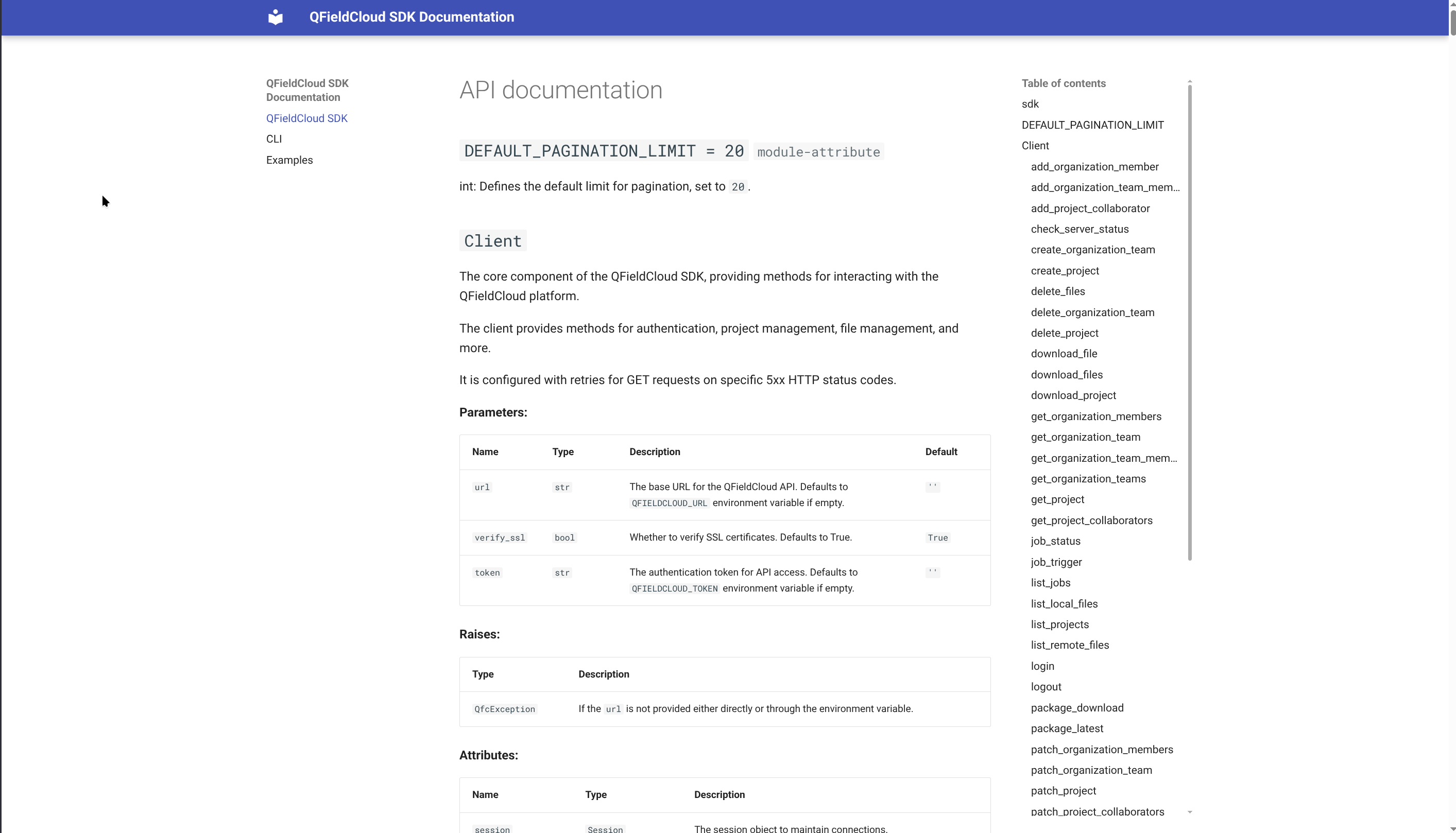This screenshot has height=833, width=1456.
Task: Click table of contents scroll down arrow
Action: 1189,812
